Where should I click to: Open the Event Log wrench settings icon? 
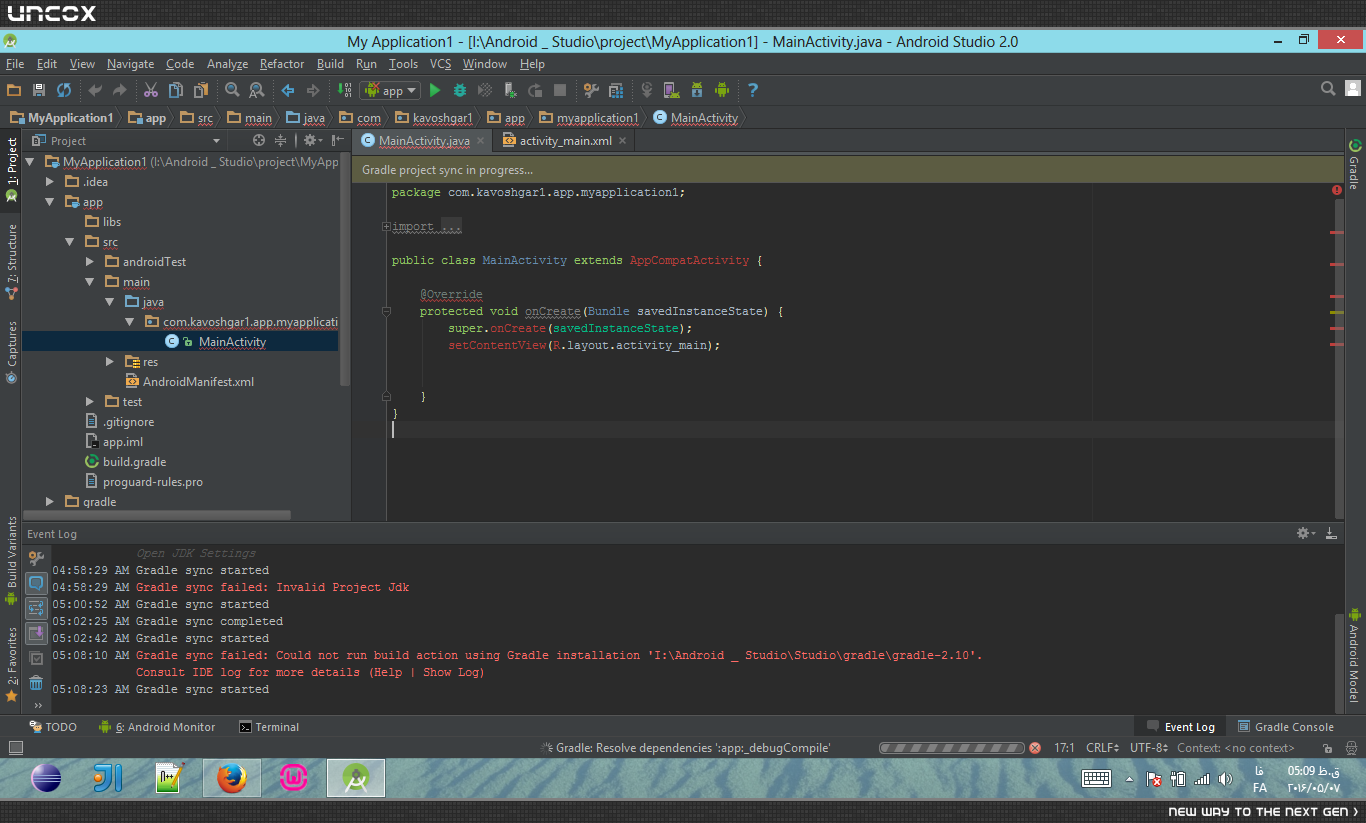36,559
